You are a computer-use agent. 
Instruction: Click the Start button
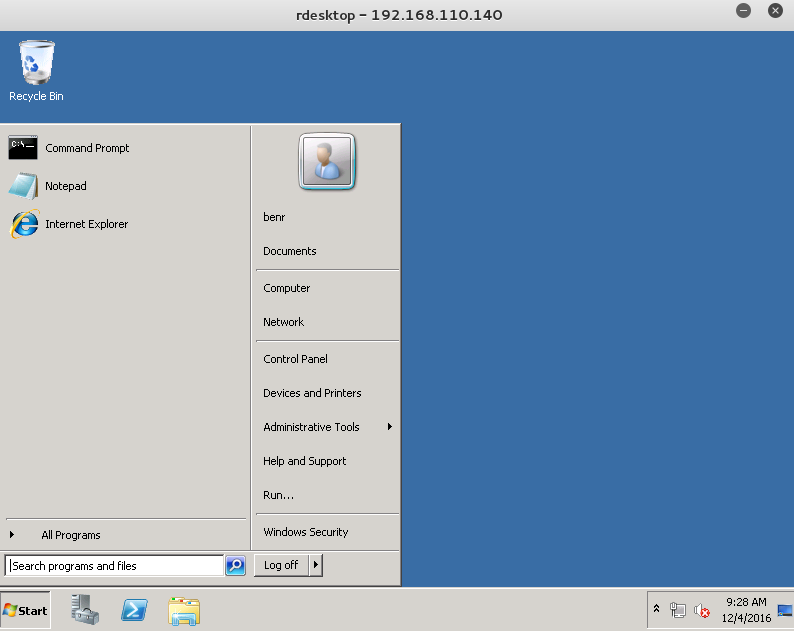tap(26, 610)
